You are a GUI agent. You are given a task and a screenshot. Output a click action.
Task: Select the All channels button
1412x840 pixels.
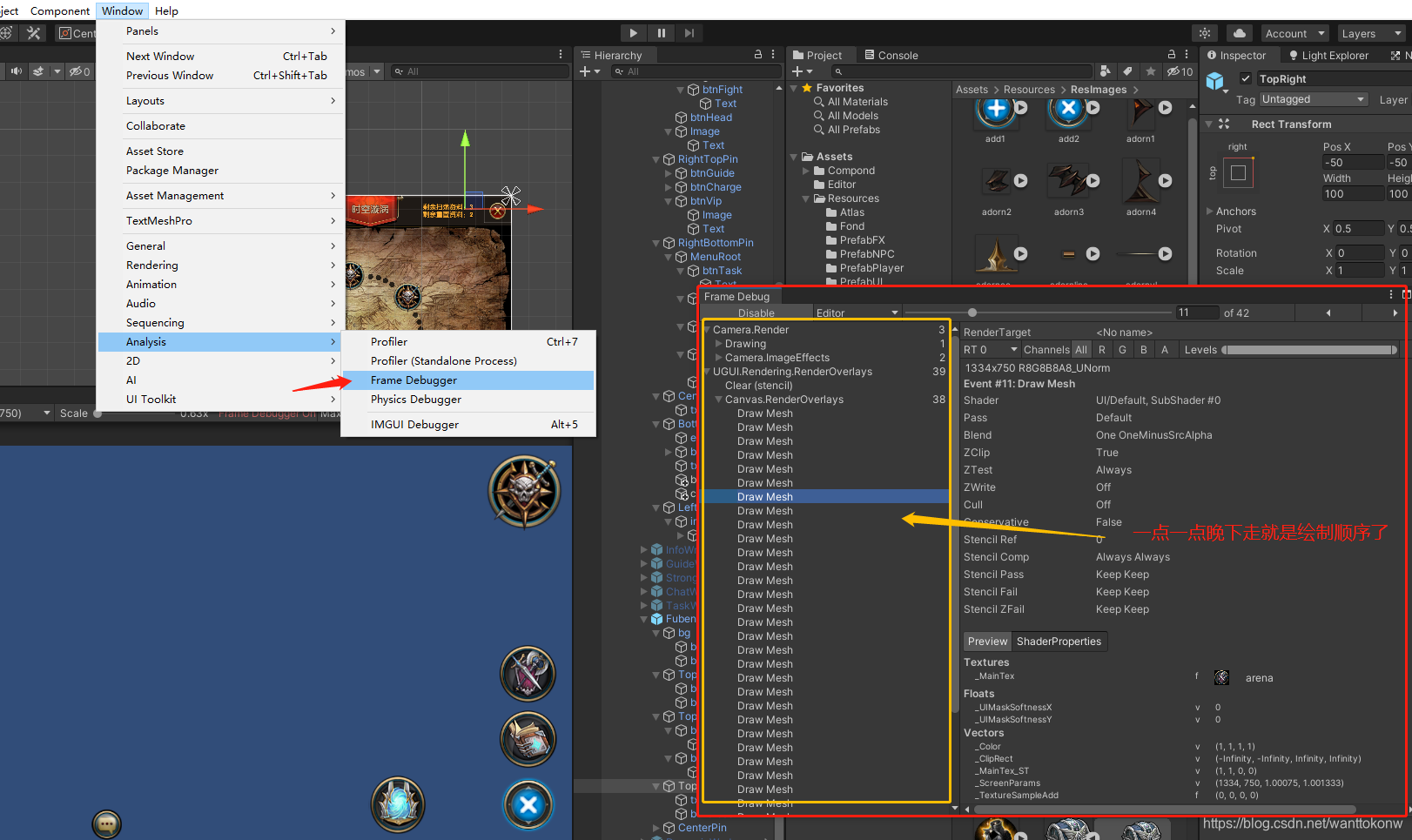[x=1081, y=350]
